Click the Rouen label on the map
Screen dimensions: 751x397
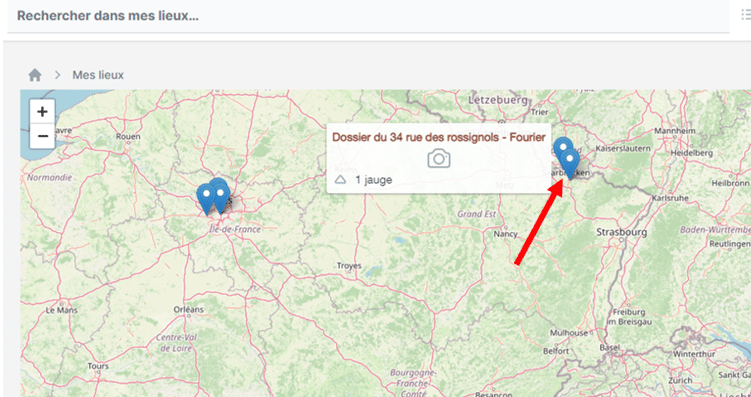pyautogui.click(x=128, y=136)
